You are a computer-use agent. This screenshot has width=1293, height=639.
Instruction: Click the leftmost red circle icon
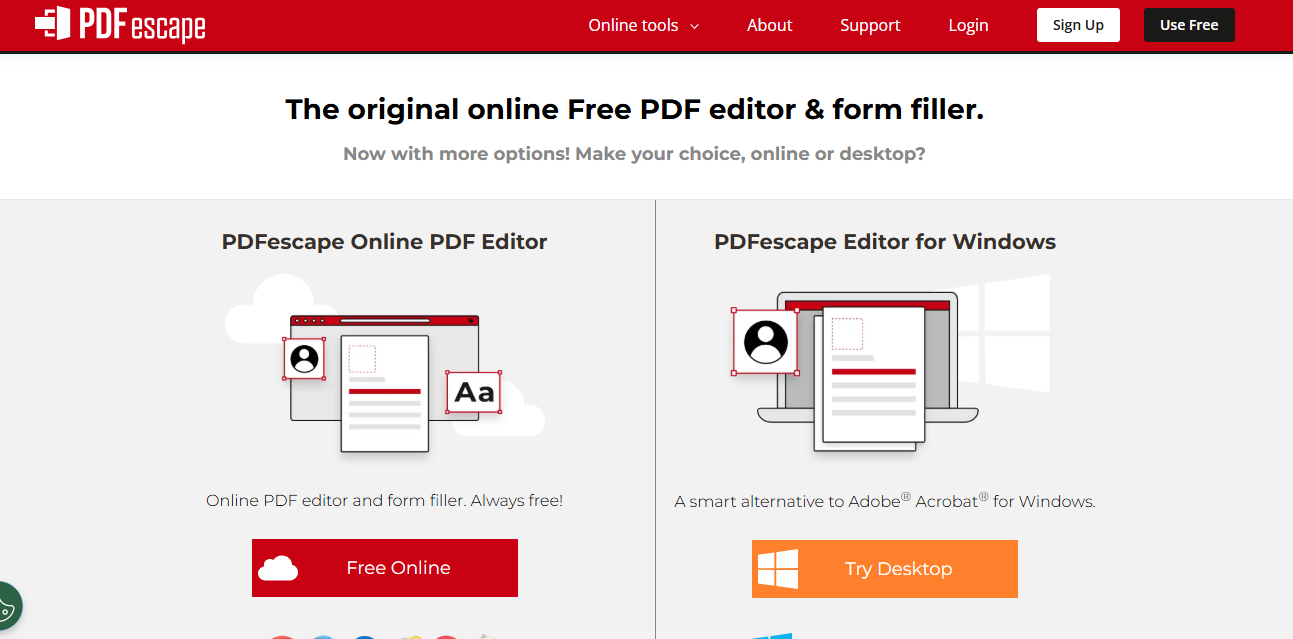coord(281,636)
